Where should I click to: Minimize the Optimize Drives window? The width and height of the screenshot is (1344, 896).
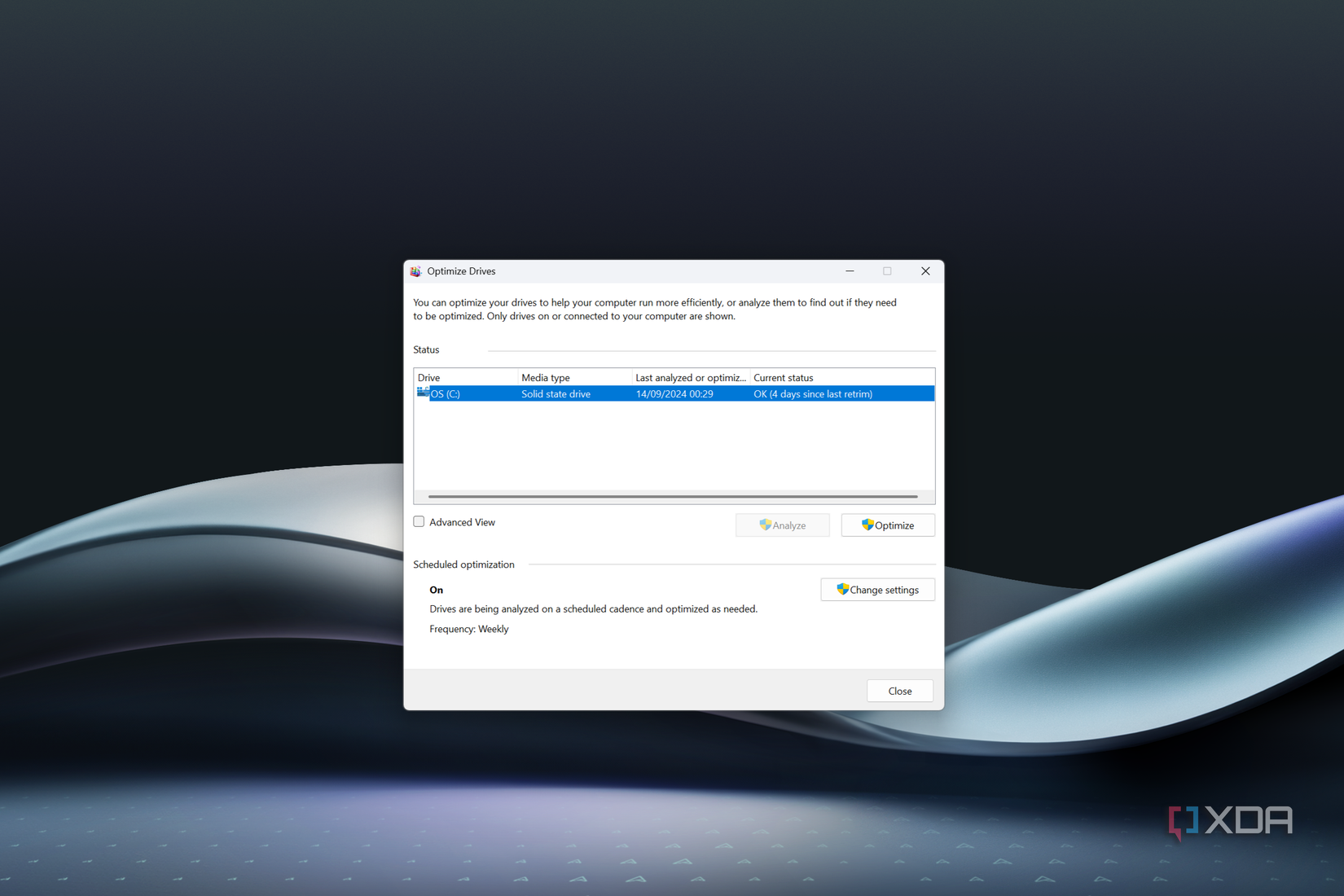(850, 271)
